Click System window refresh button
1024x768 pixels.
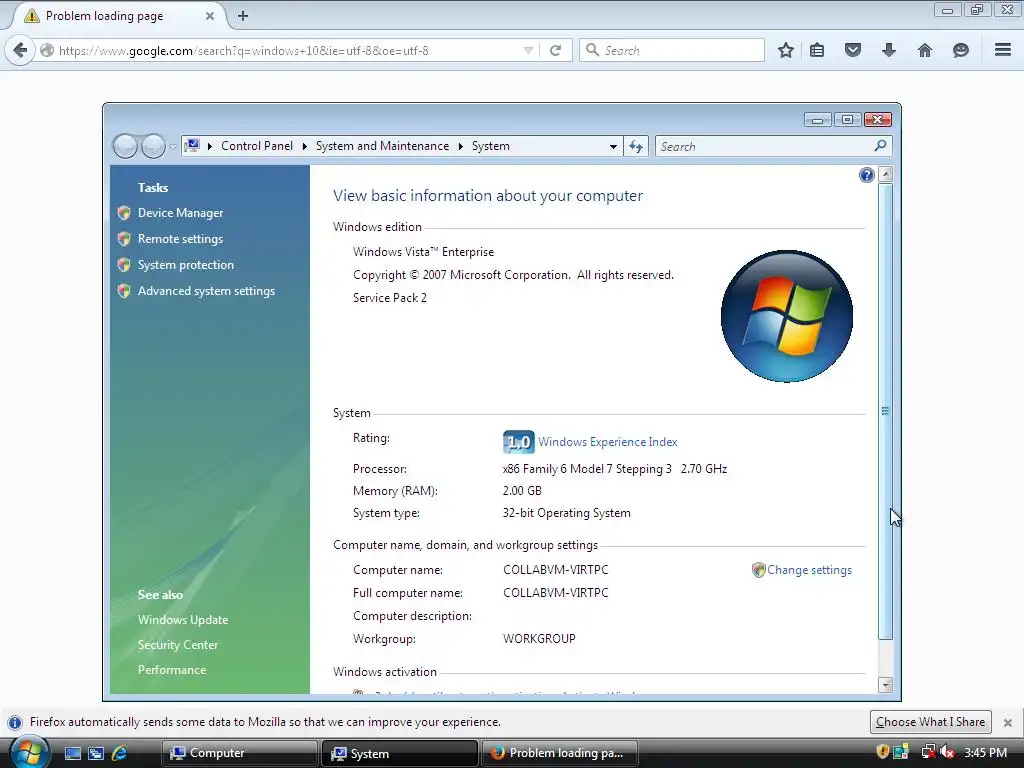point(636,146)
